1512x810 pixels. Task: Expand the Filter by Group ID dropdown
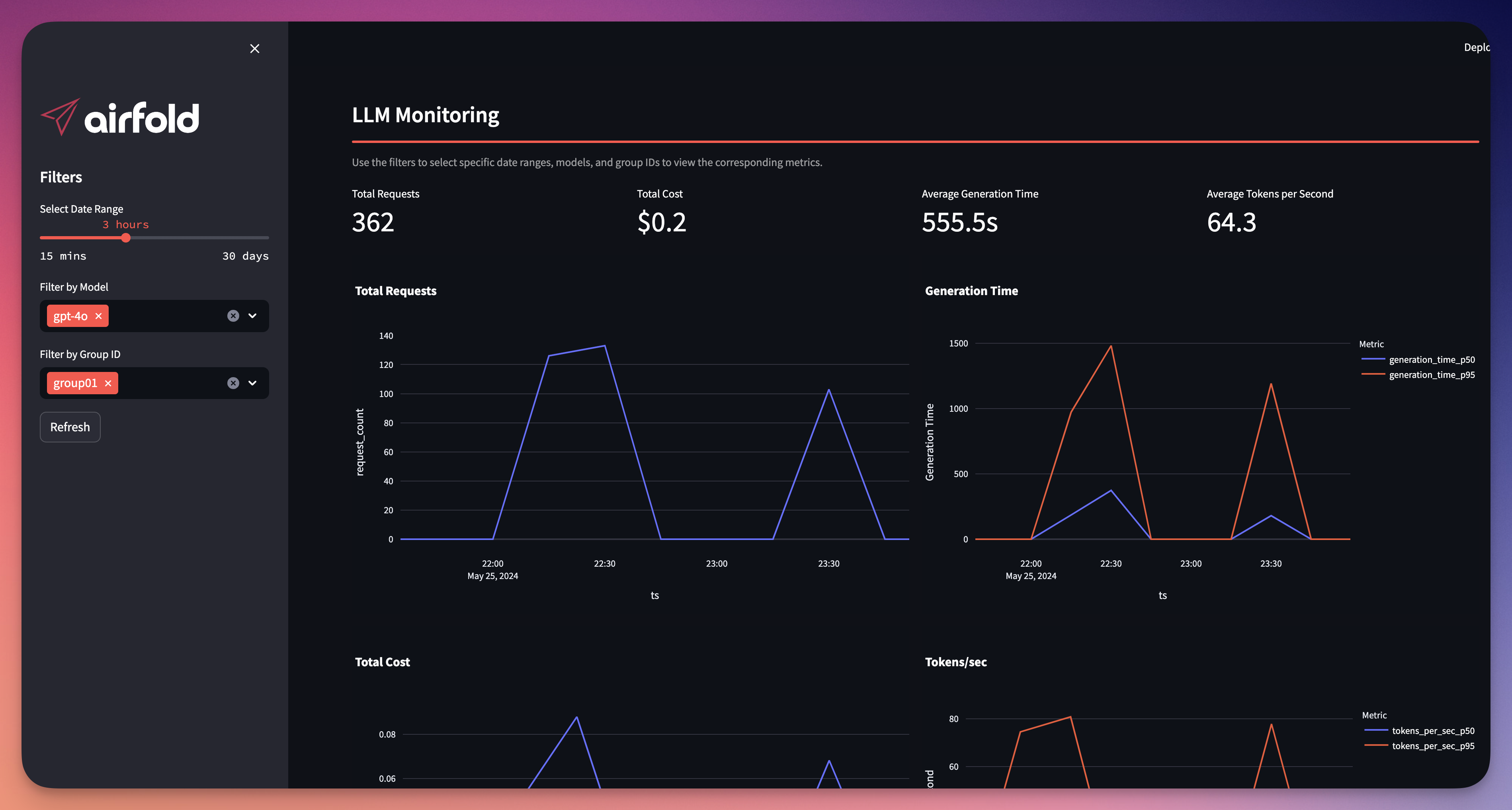click(x=252, y=383)
